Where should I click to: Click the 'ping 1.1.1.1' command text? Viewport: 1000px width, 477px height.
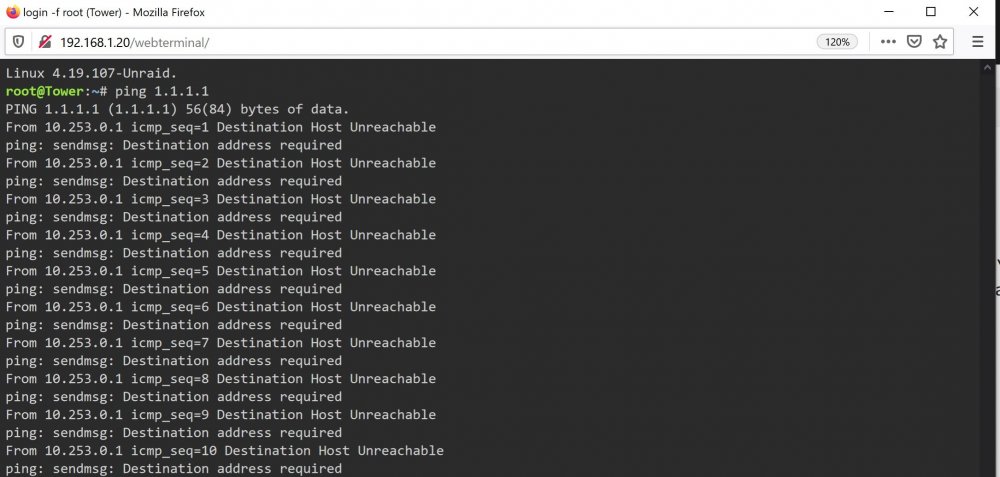162,91
